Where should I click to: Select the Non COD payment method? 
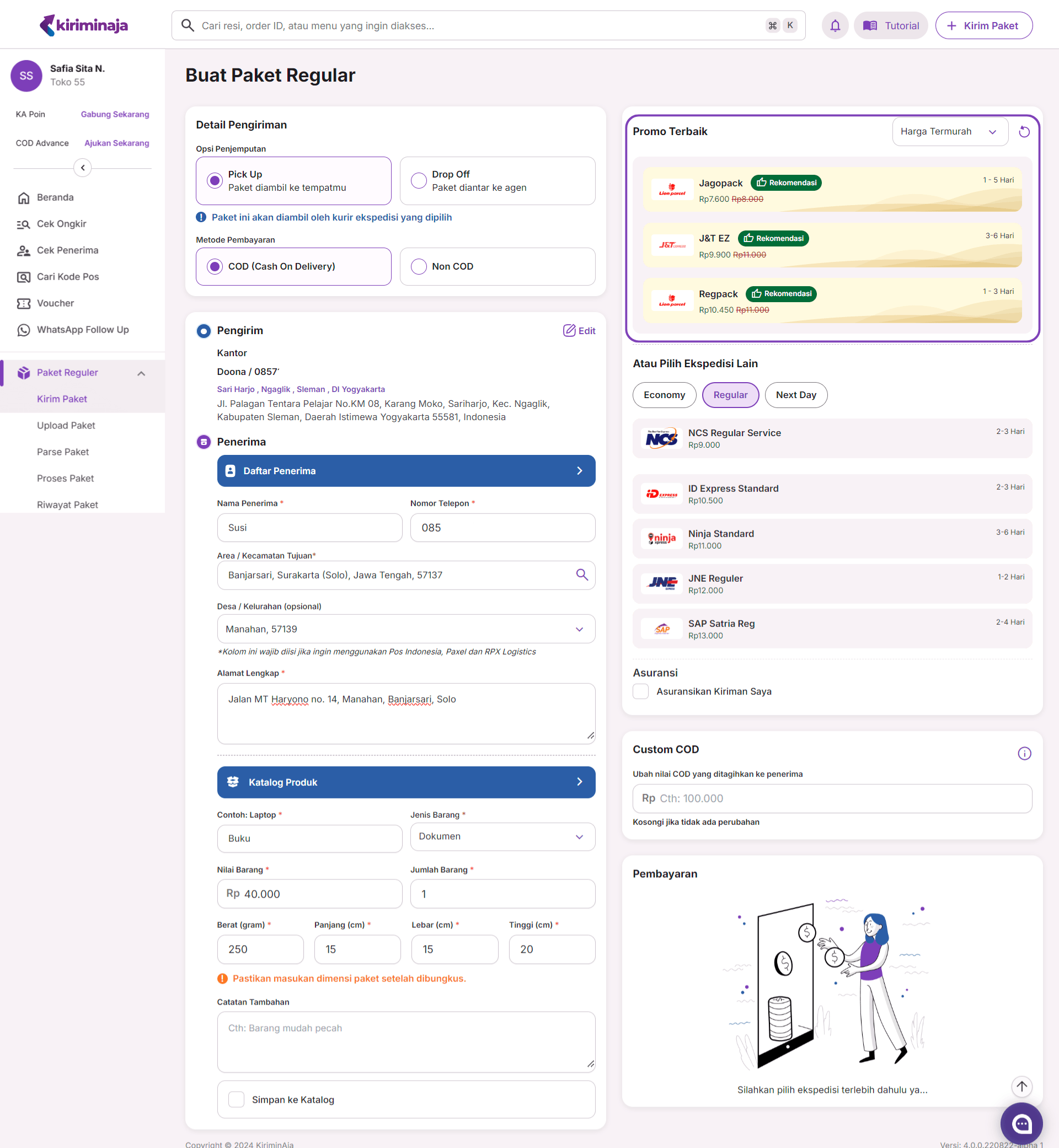pos(497,266)
